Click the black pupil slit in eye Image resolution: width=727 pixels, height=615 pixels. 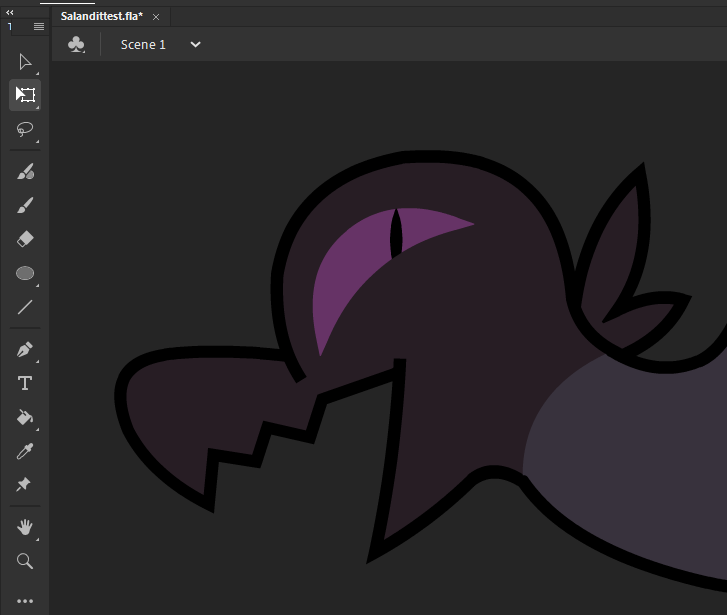[x=395, y=233]
